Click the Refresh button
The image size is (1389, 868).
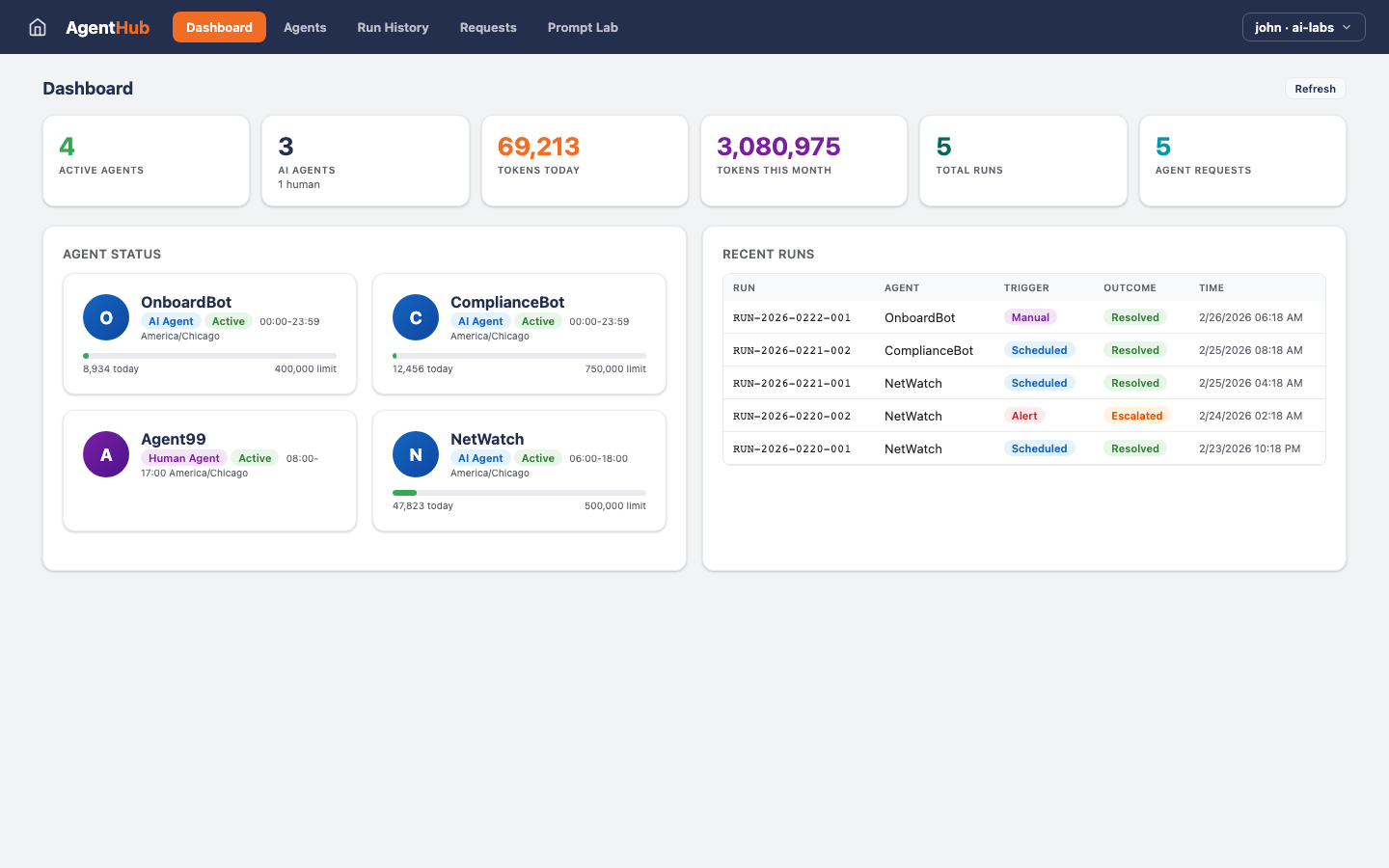[x=1315, y=88]
